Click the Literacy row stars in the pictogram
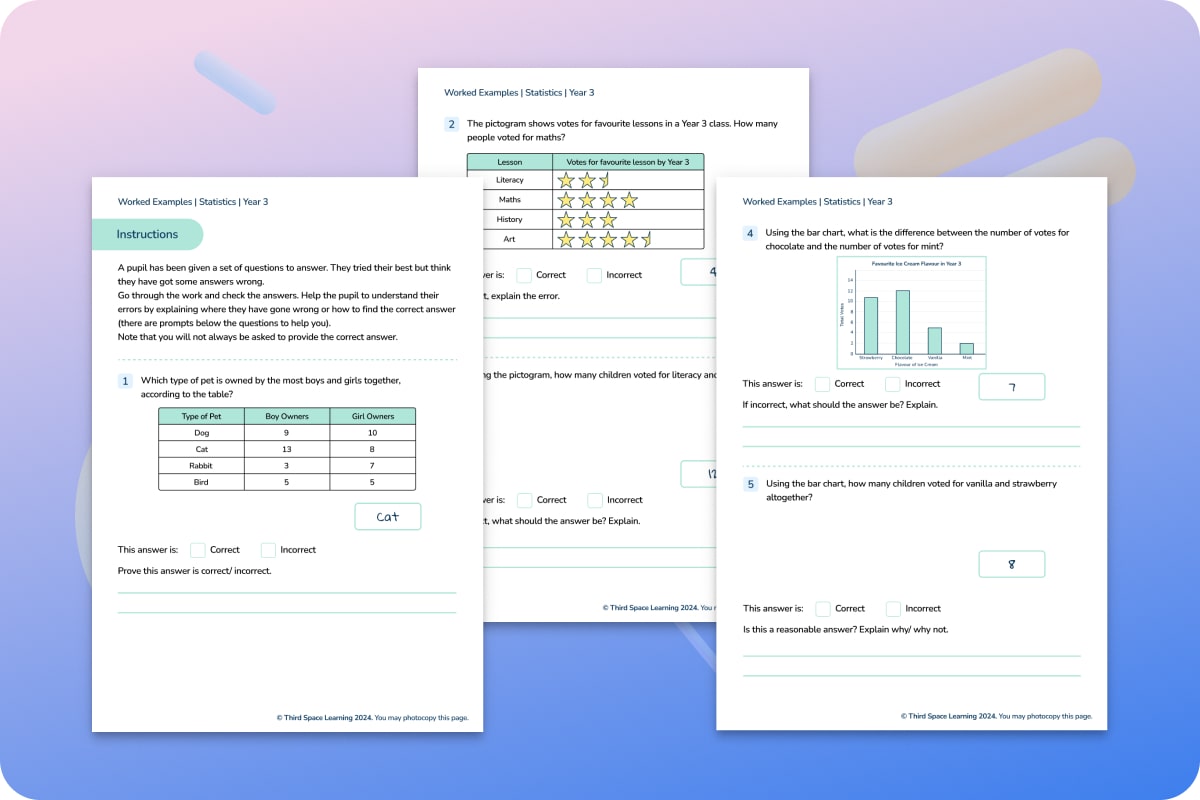This screenshot has height=800, width=1200. coord(583,180)
